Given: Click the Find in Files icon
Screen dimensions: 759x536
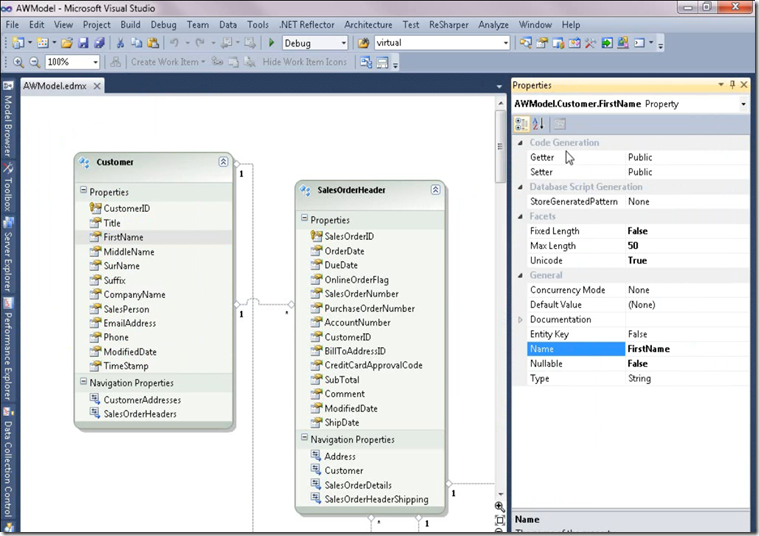Looking at the screenshot, I should tap(363, 43).
